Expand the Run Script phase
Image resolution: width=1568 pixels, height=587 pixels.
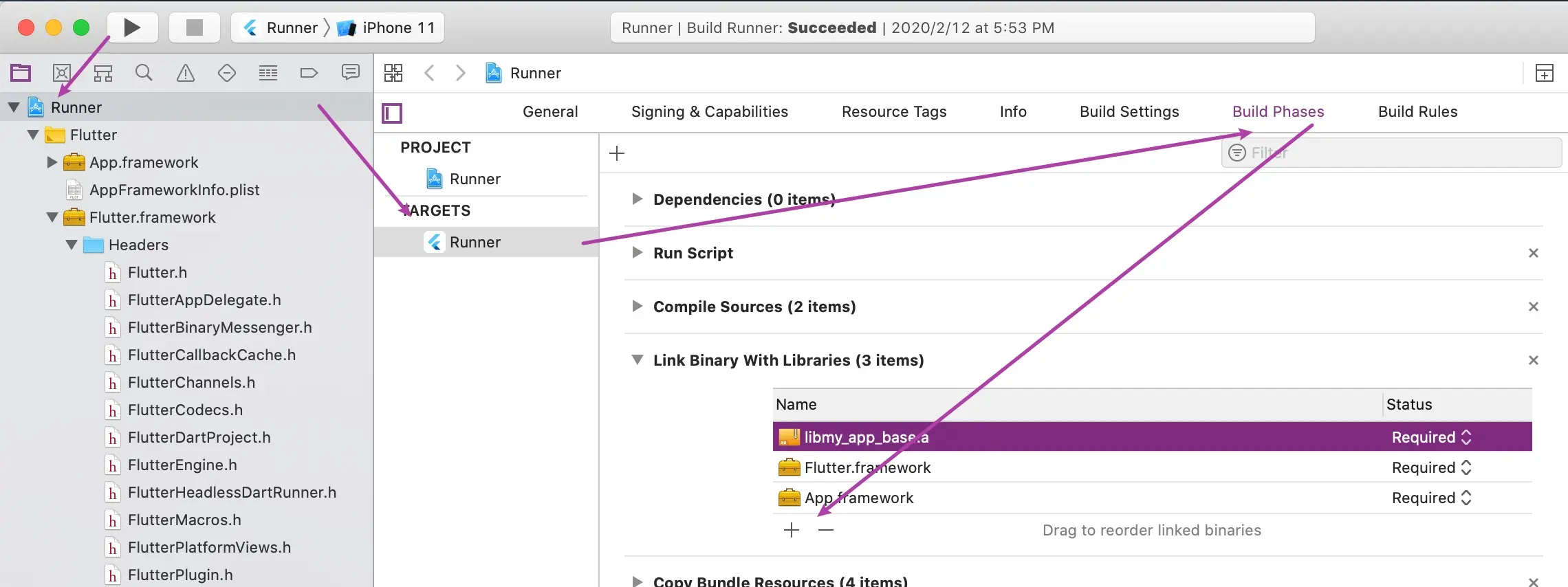click(x=638, y=253)
